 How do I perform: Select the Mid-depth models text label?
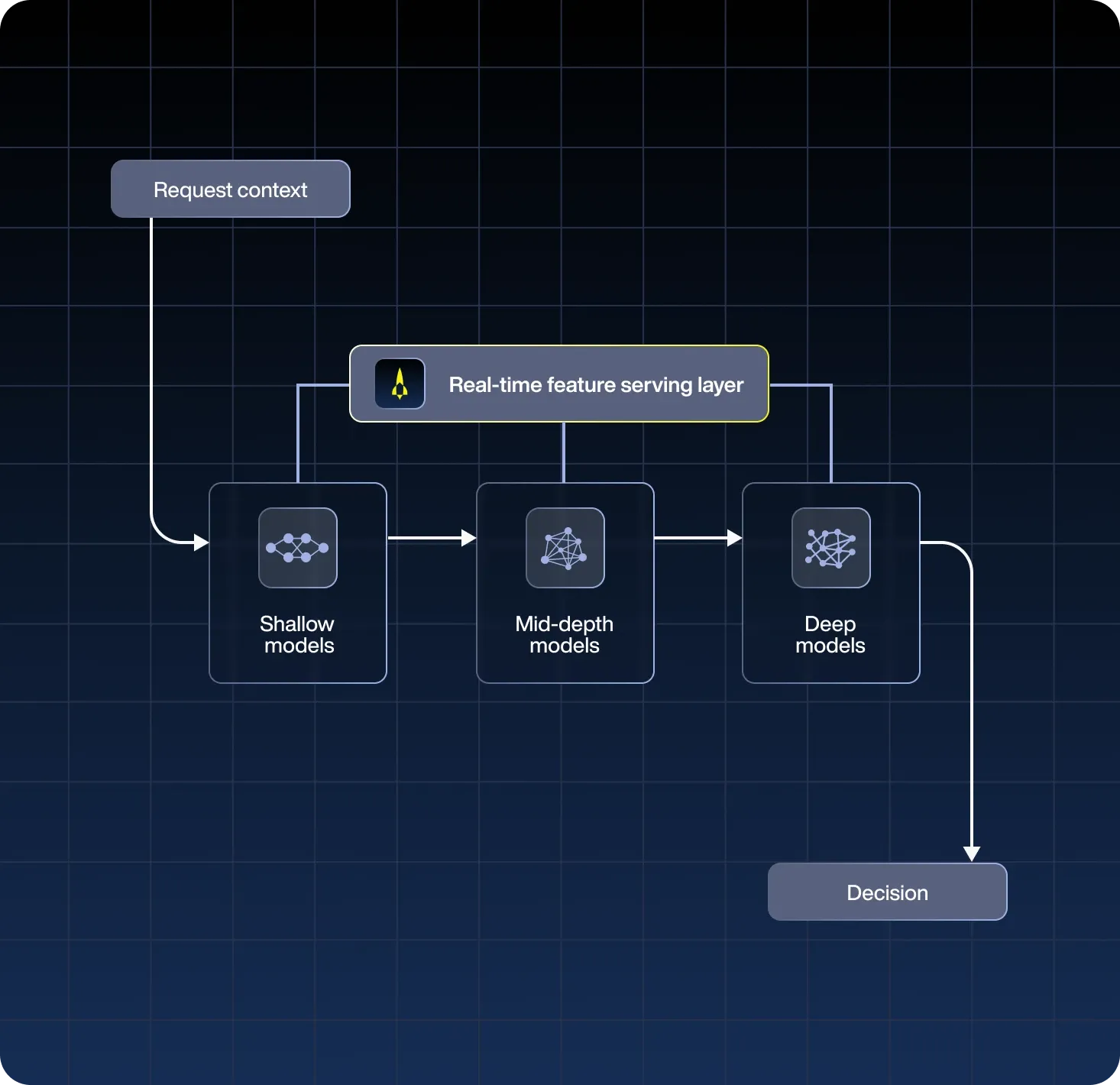pos(565,634)
